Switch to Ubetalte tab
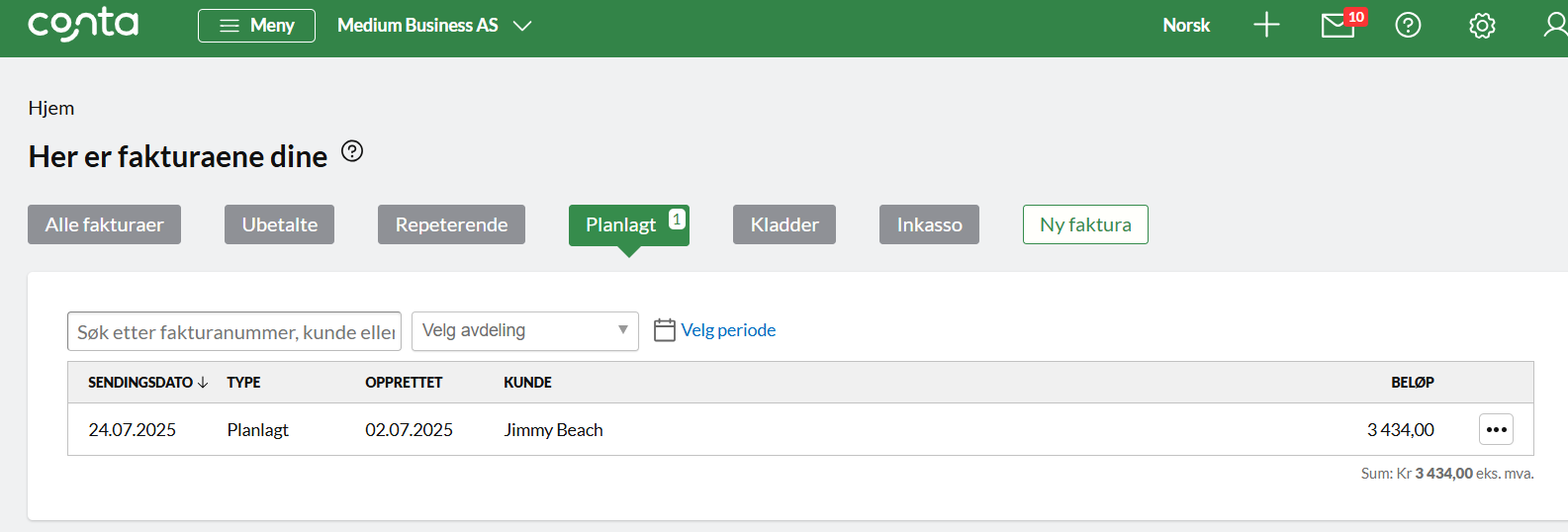 (x=280, y=224)
